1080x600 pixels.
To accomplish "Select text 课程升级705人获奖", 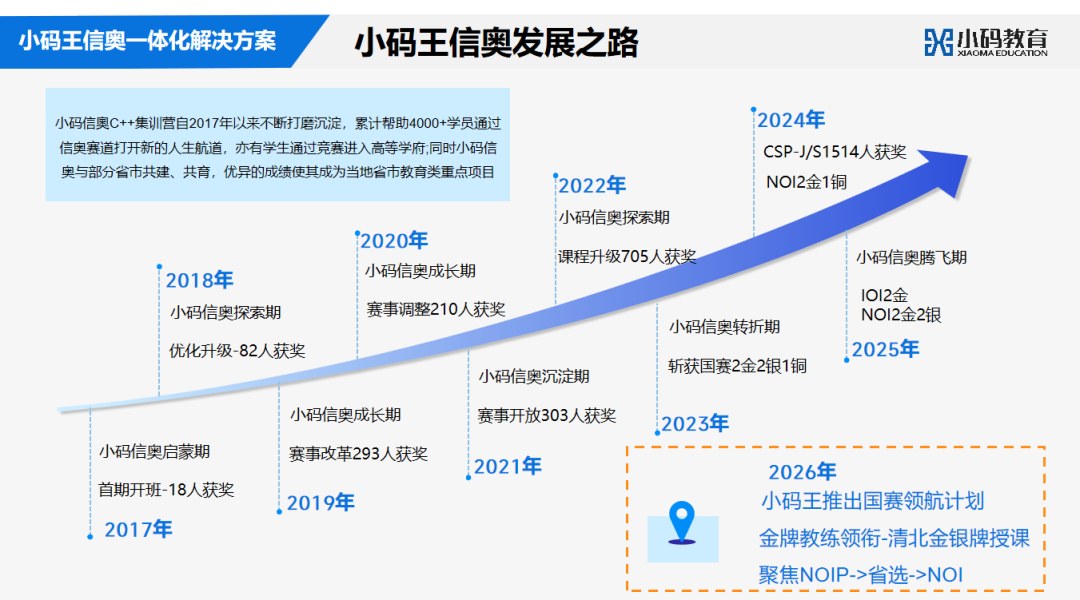I will click(x=627, y=256).
